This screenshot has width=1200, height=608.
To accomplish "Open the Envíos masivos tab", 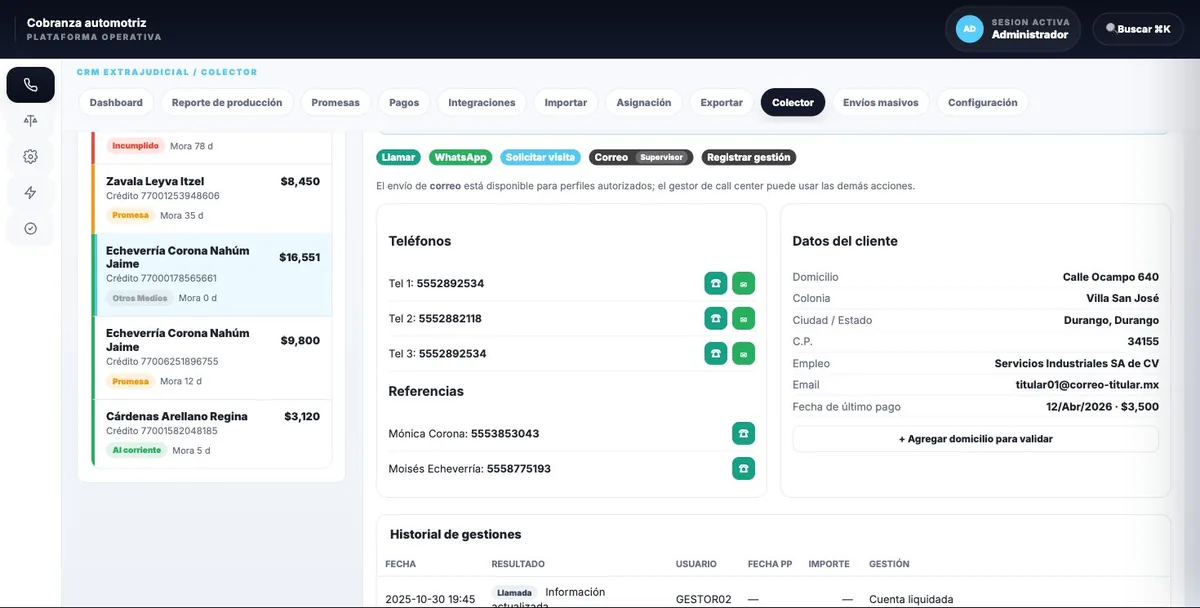I will click(881, 102).
